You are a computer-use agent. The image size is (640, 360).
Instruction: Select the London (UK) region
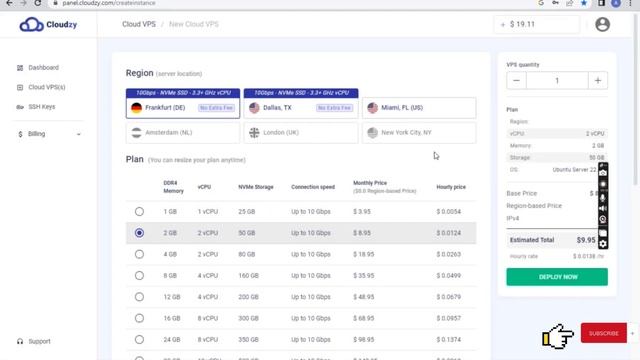pyautogui.click(x=301, y=133)
